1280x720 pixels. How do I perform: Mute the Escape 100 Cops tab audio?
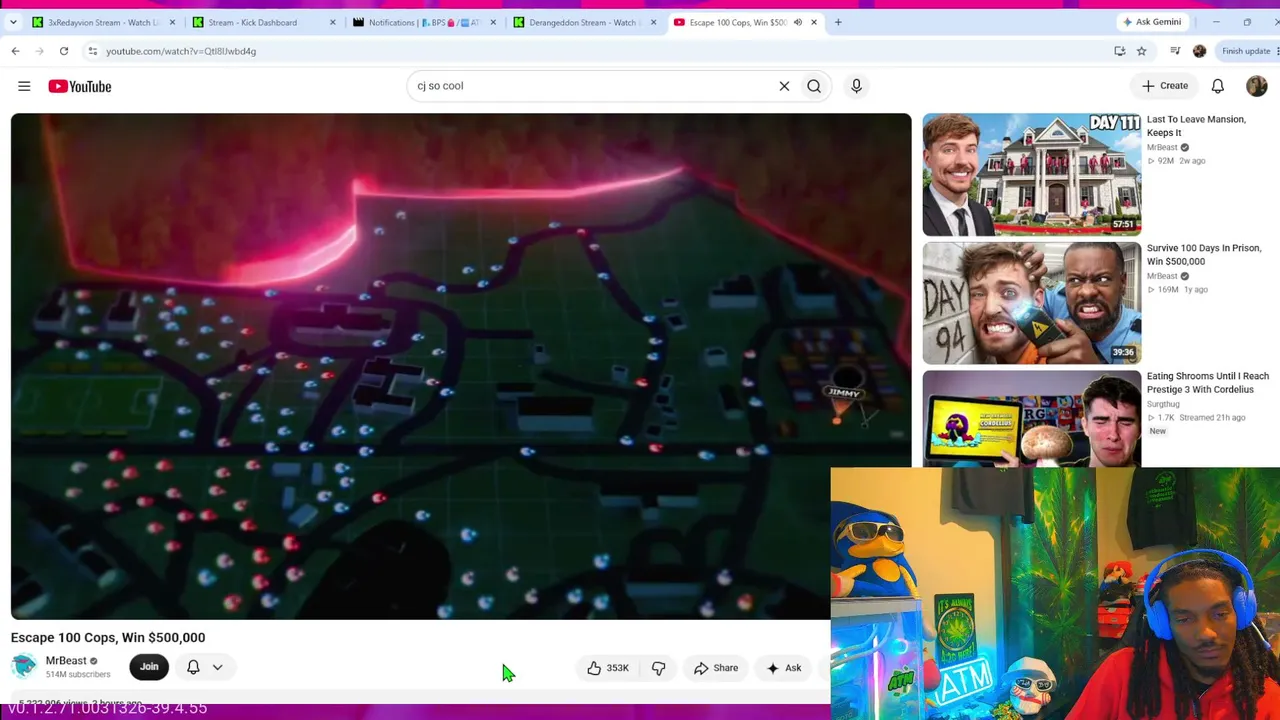[798, 22]
